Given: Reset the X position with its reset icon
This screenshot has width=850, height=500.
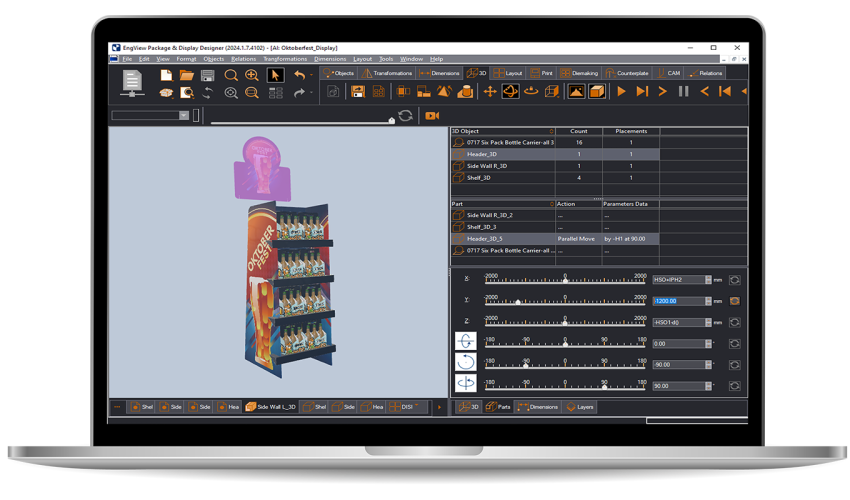Looking at the screenshot, I should (x=735, y=280).
